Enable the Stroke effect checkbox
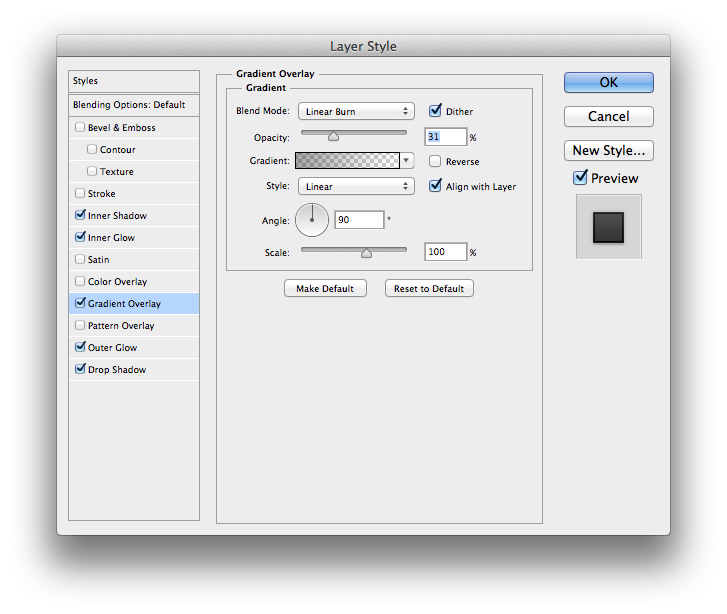Image resolution: width=727 pixels, height=614 pixels. pos(80,193)
